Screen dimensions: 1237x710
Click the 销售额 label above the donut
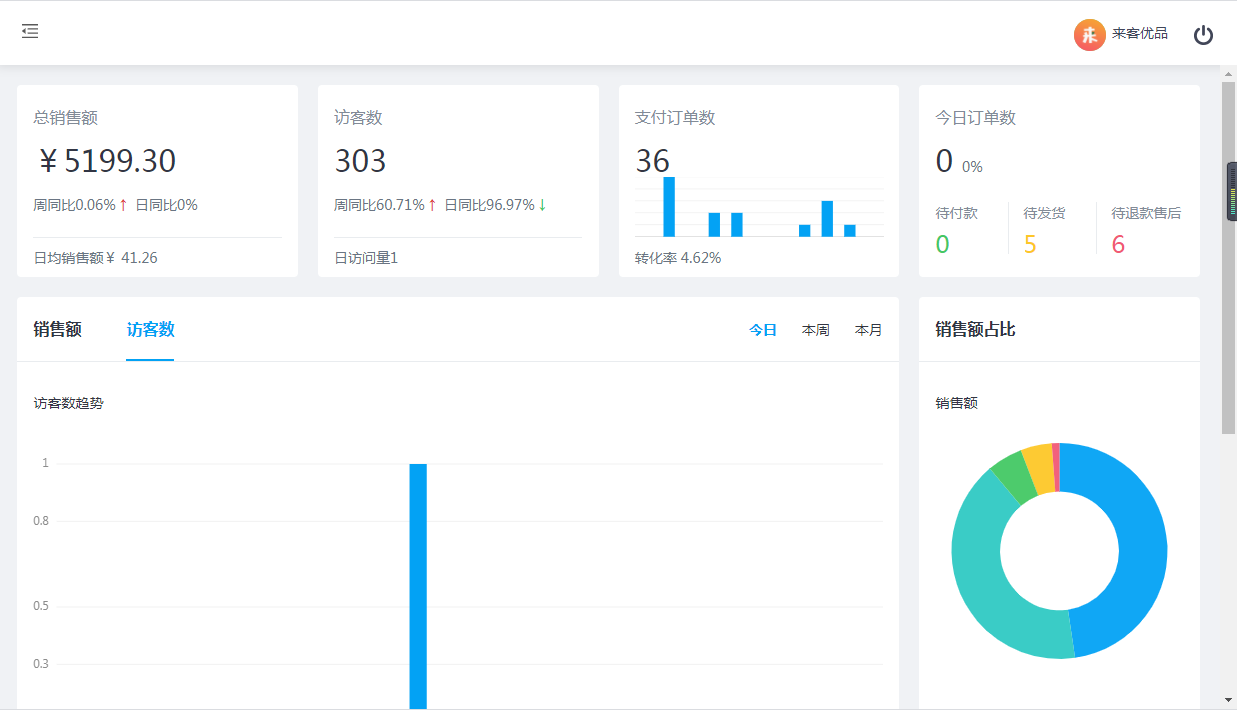click(x=956, y=403)
